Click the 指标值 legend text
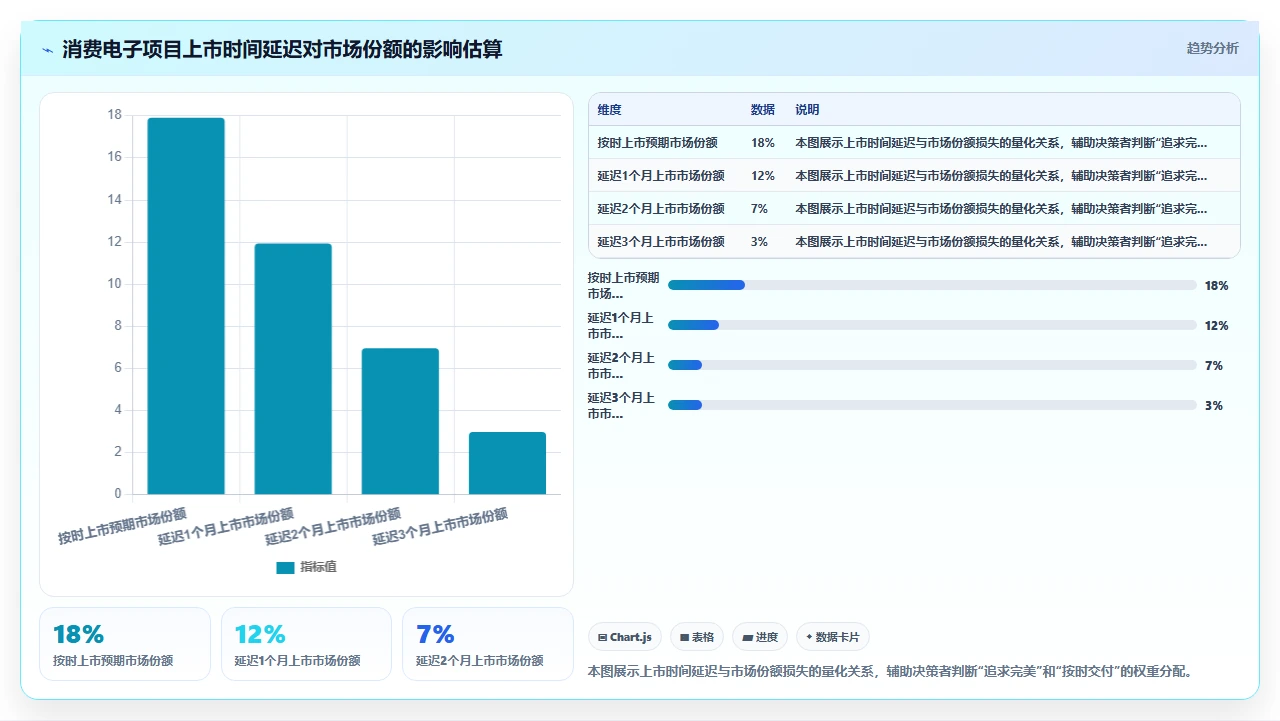This screenshot has width=1280, height=721. tap(319, 567)
